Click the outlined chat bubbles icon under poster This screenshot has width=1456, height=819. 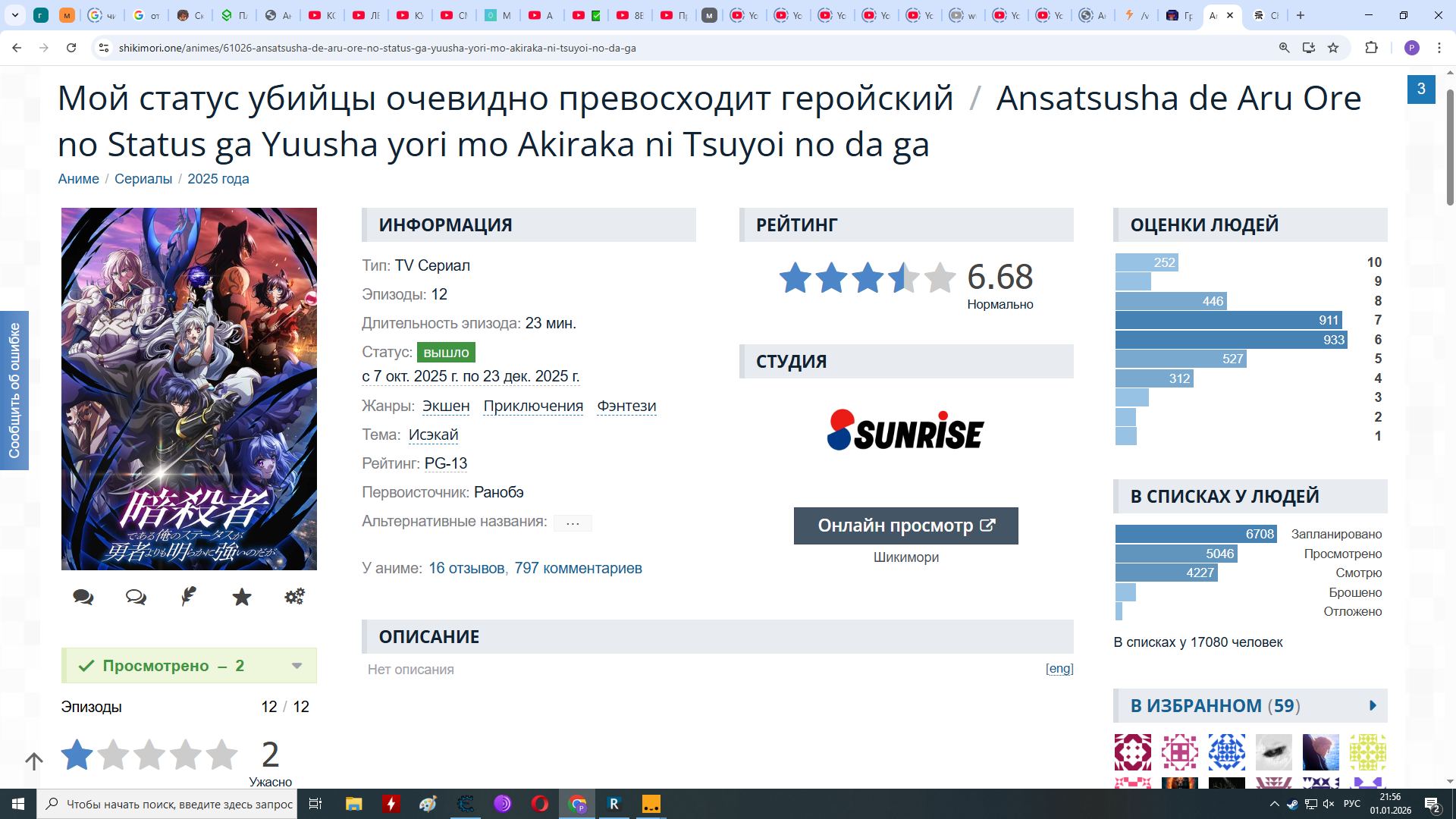tap(136, 597)
